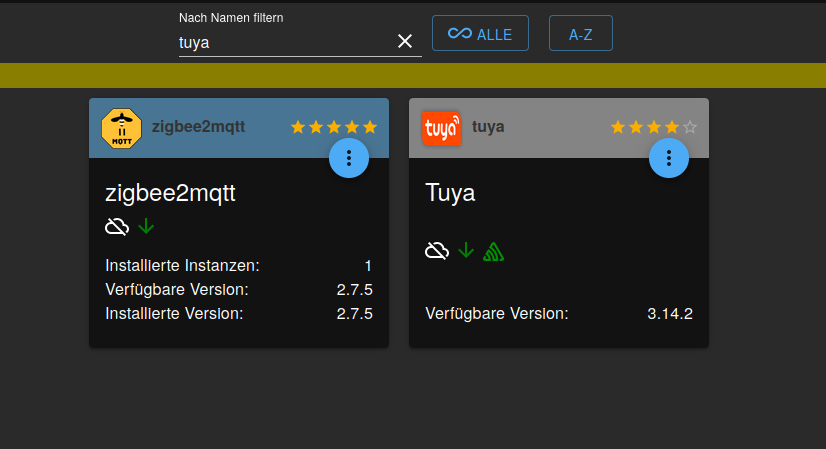Click the zigbee2mqtt bee logo
This screenshot has height=449, width=826.
pos(122,128)
